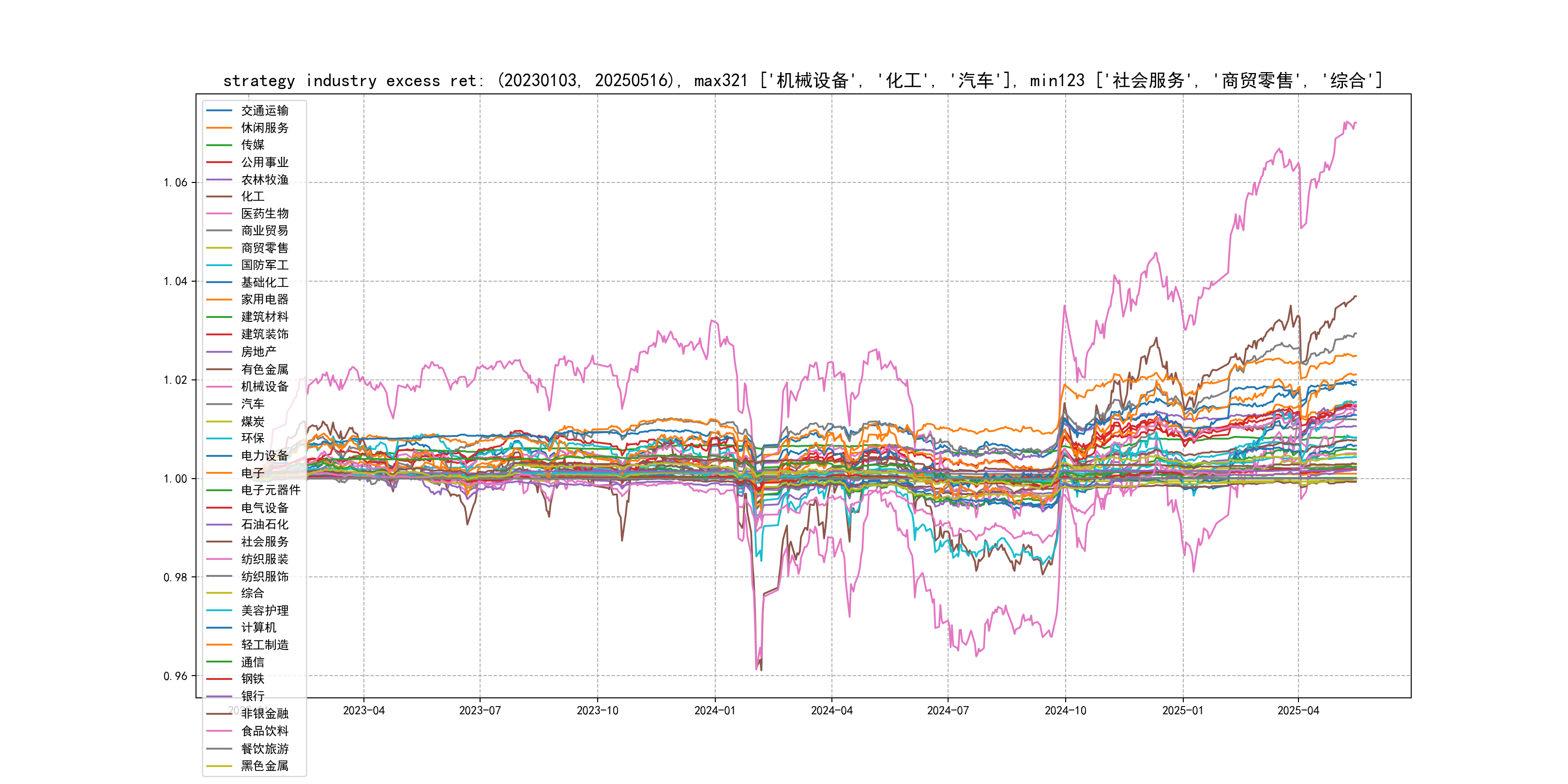Click the 食品饮料 legend label

tap(264, 731)
